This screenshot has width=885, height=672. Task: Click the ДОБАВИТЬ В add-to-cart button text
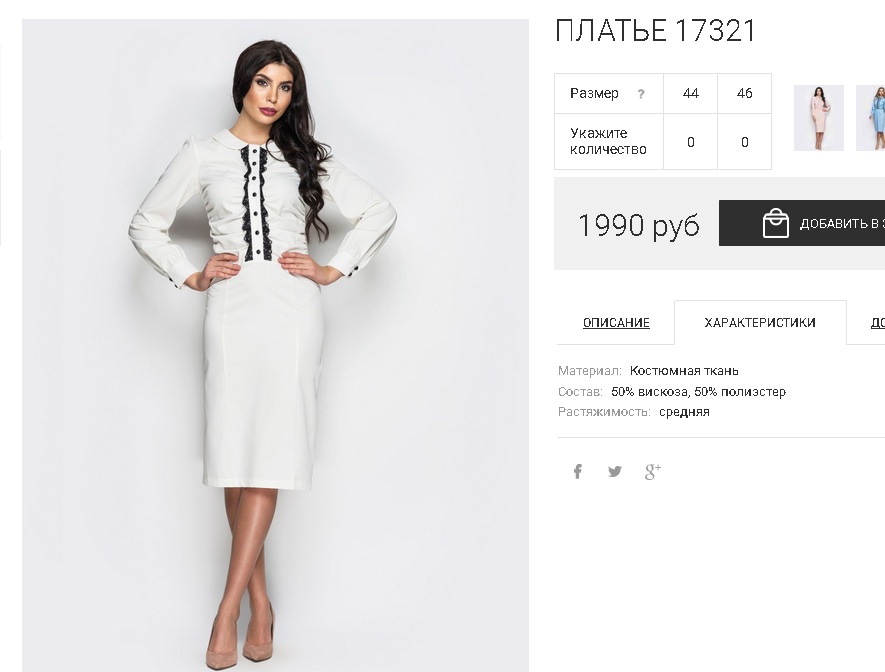[842, 223]
